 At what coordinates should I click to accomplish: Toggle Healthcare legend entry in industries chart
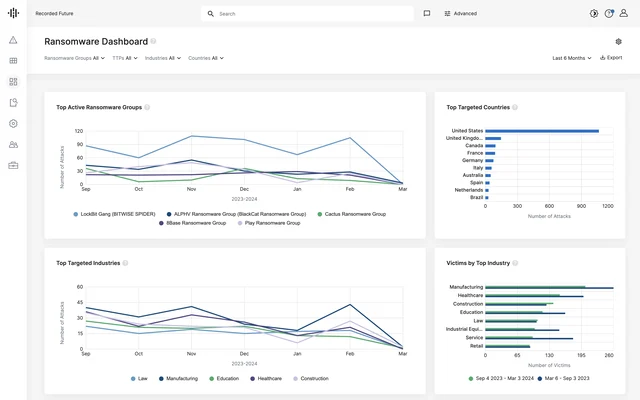(266, 378)
